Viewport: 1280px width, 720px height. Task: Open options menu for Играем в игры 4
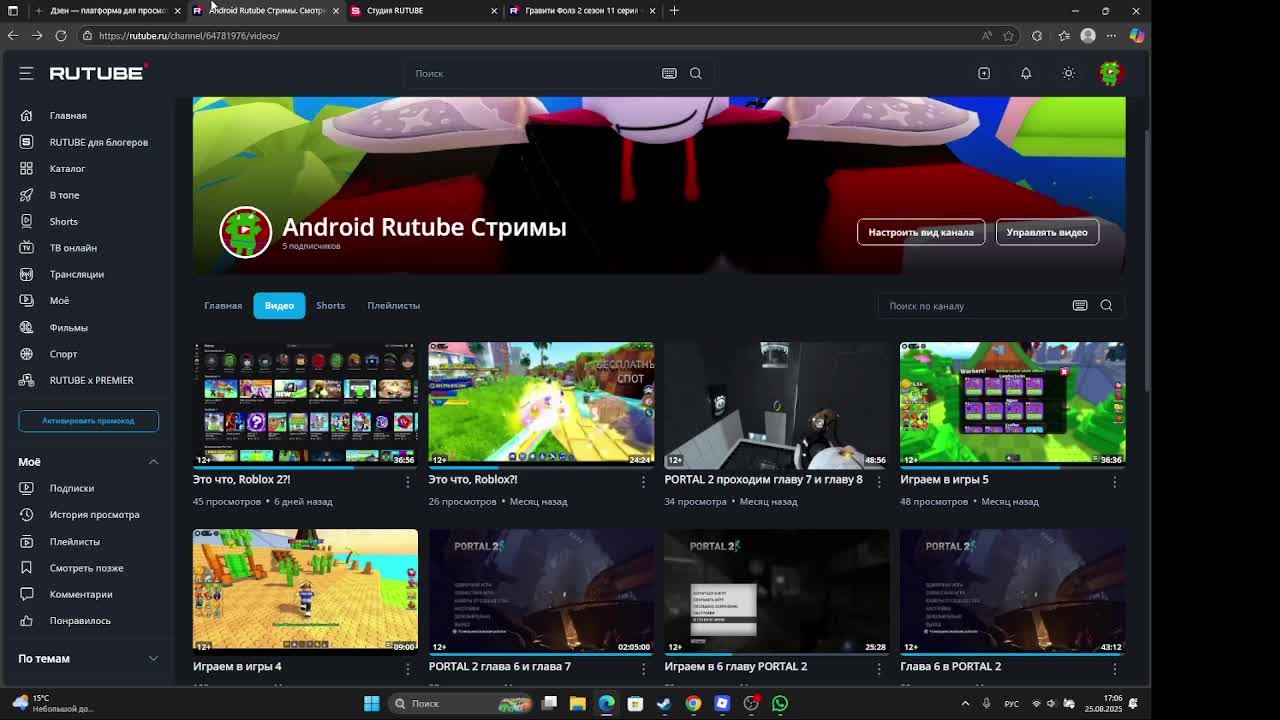tap(407, 668)
